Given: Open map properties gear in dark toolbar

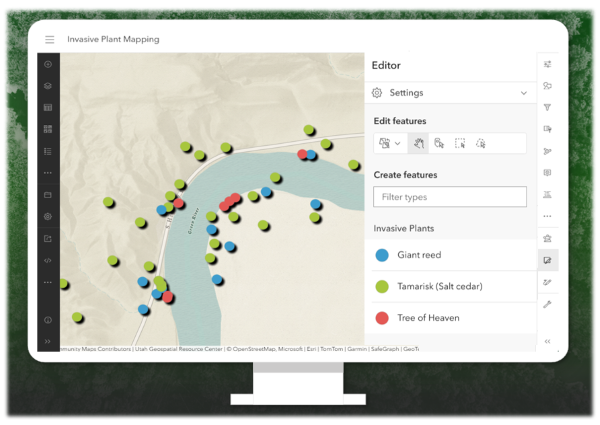Looking at the screenshot, I should (48, 217).
